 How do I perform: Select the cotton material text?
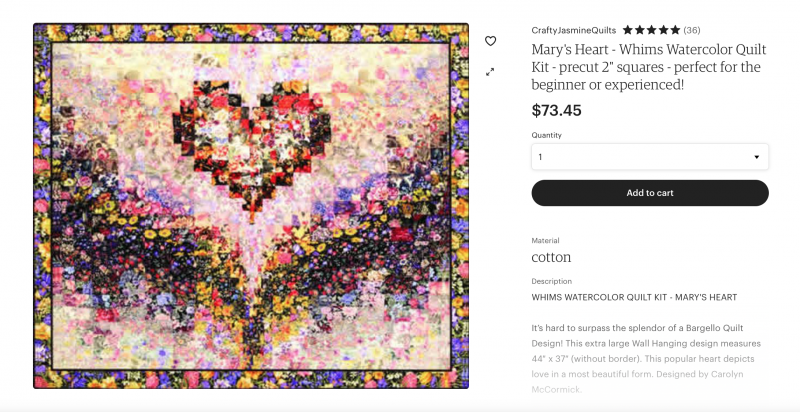pos(551,257)
